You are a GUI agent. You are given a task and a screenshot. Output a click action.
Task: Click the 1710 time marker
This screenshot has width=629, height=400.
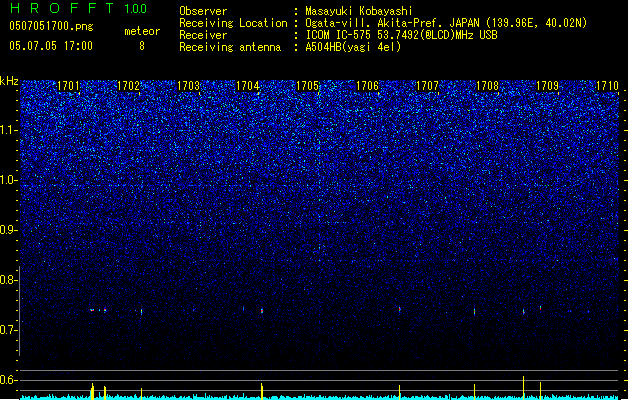[x=607, y=86]
